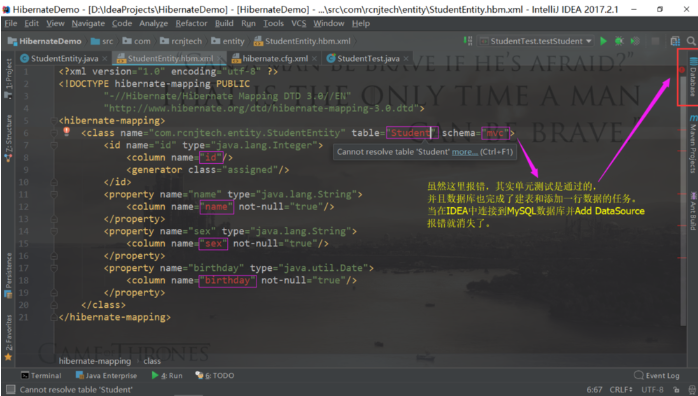Click StudentEntity.hbm.xml in navigation bar
The height and width of the screenshot is (396, 698).
coord(302,41)
